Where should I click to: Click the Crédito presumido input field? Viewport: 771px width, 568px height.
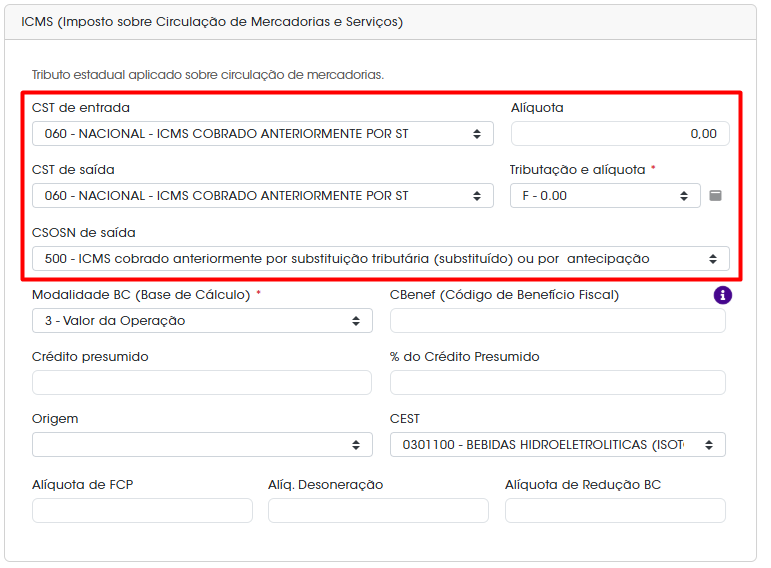coord(202,383)
